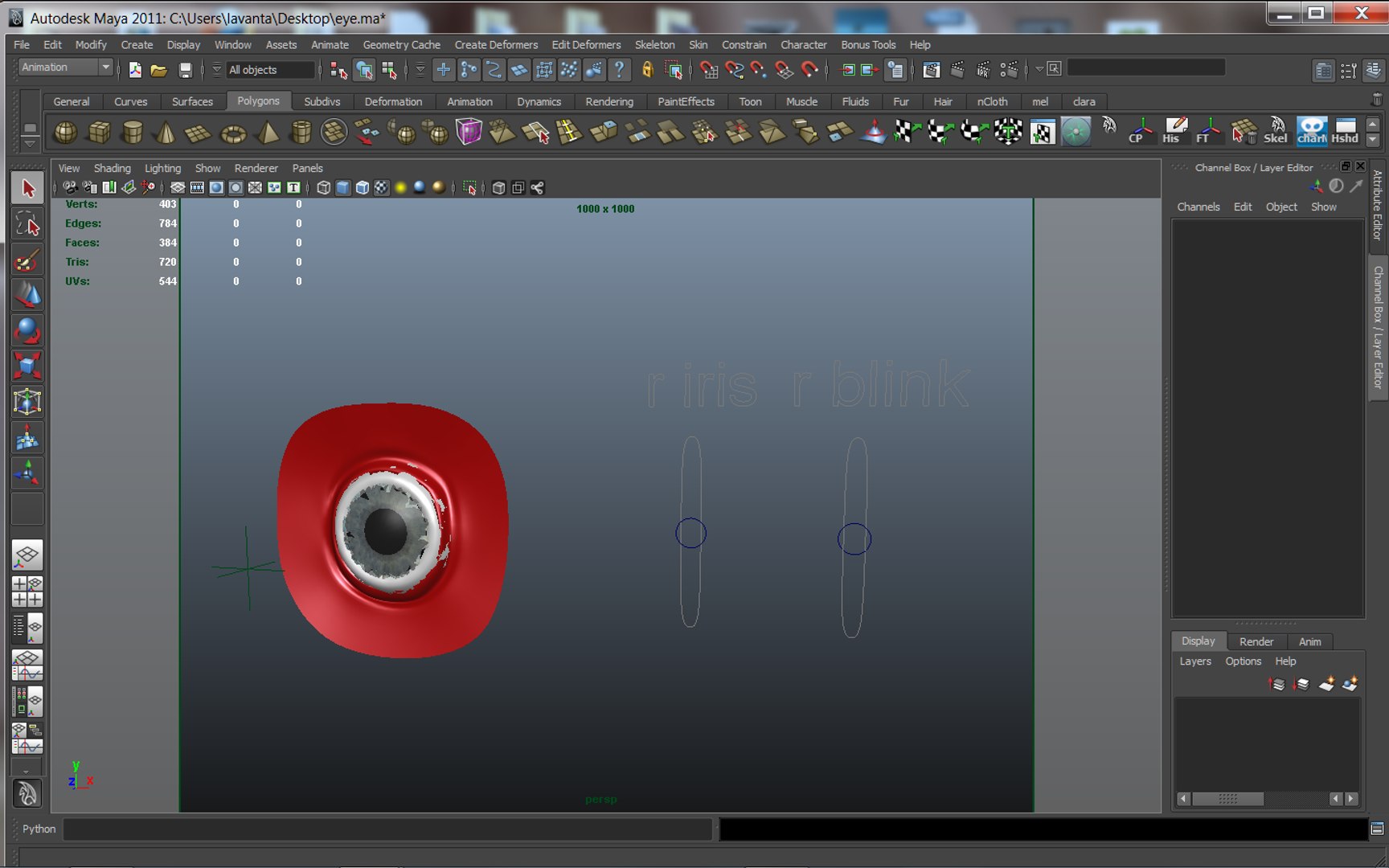Viewport: 1389px width, 868px height.
Task: Click the layer editor horizontal scrollbar thumb
Action: pyautogui.click(x=1227, y=798)
